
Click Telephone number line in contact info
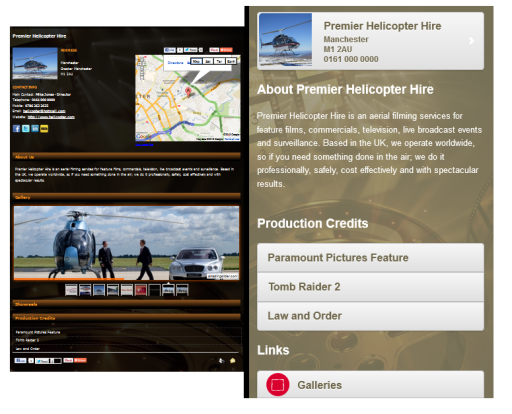pos(34,100)
